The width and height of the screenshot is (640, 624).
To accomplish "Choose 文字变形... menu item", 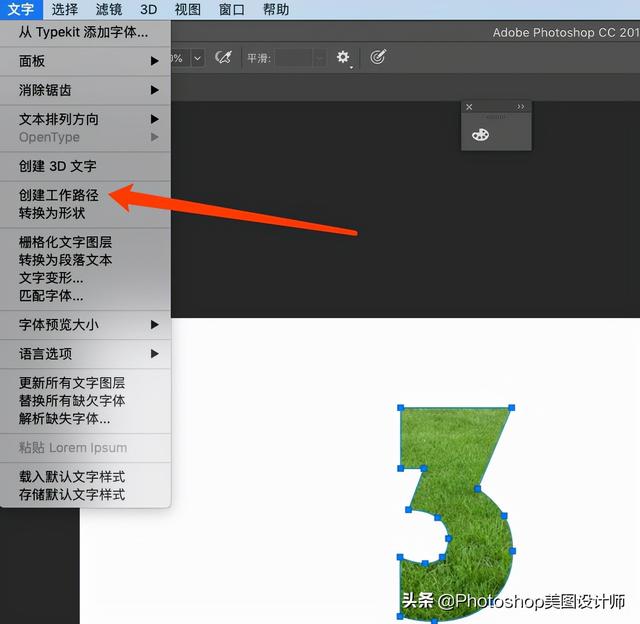I will (x=85, y=278).
